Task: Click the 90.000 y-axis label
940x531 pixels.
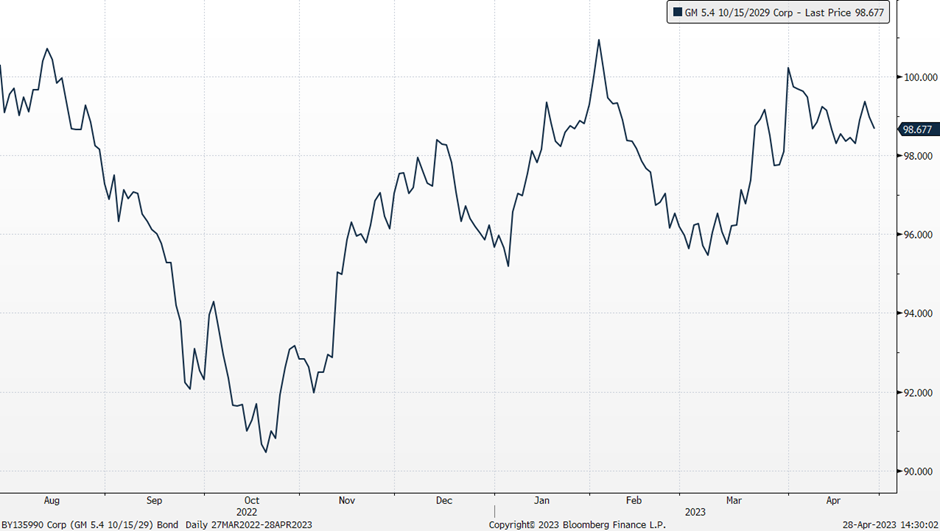Action: click(x=917, y=472)
